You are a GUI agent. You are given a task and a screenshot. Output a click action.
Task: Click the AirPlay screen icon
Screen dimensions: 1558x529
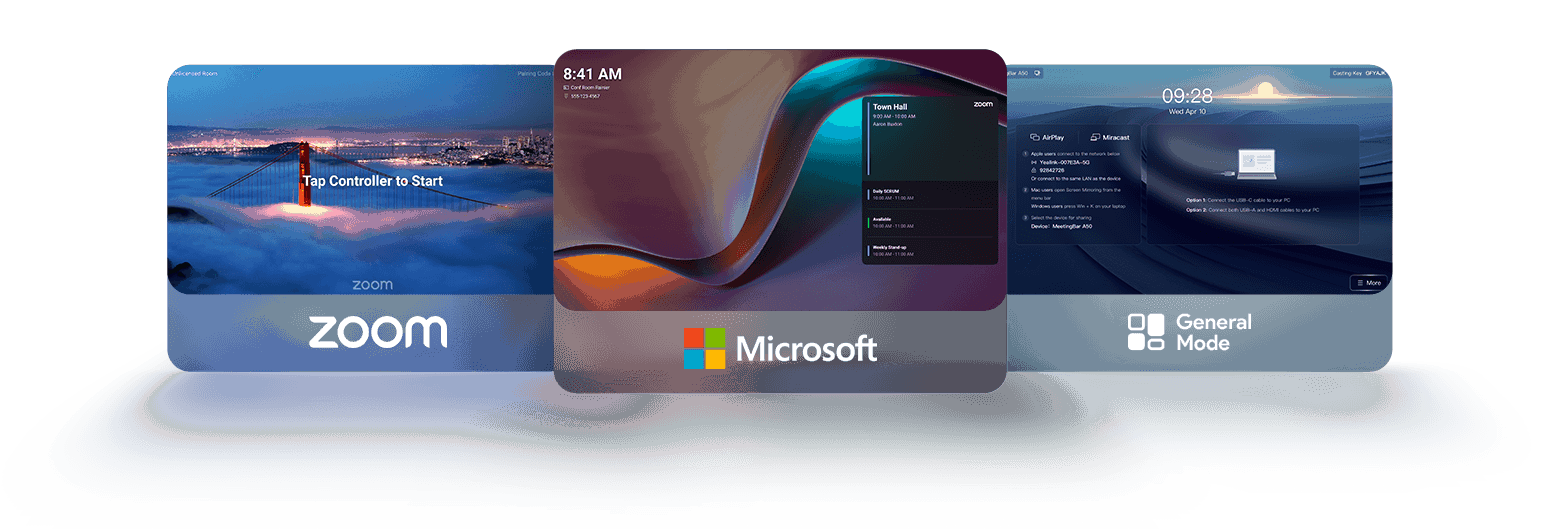pos(1034,137)
